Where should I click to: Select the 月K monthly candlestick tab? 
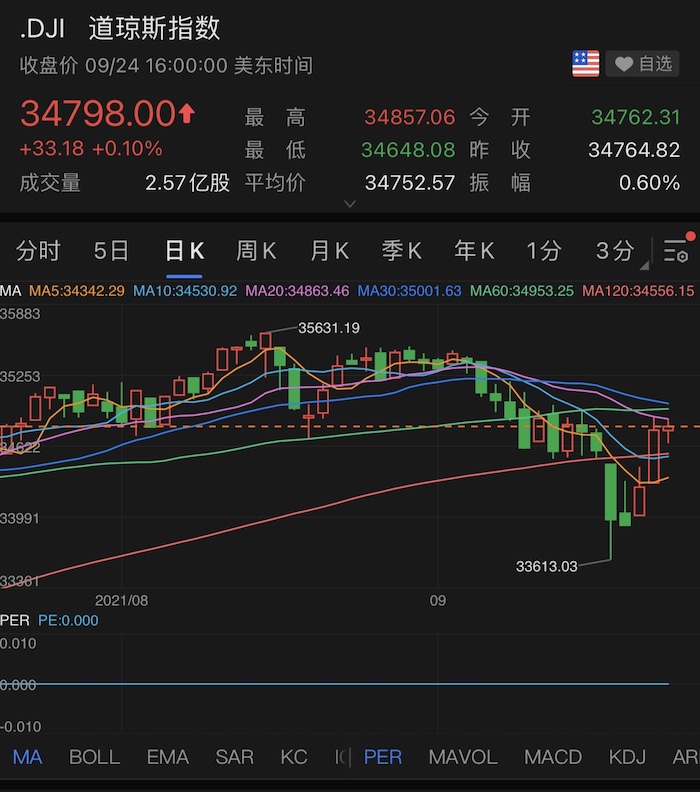(x=329, y=251)
